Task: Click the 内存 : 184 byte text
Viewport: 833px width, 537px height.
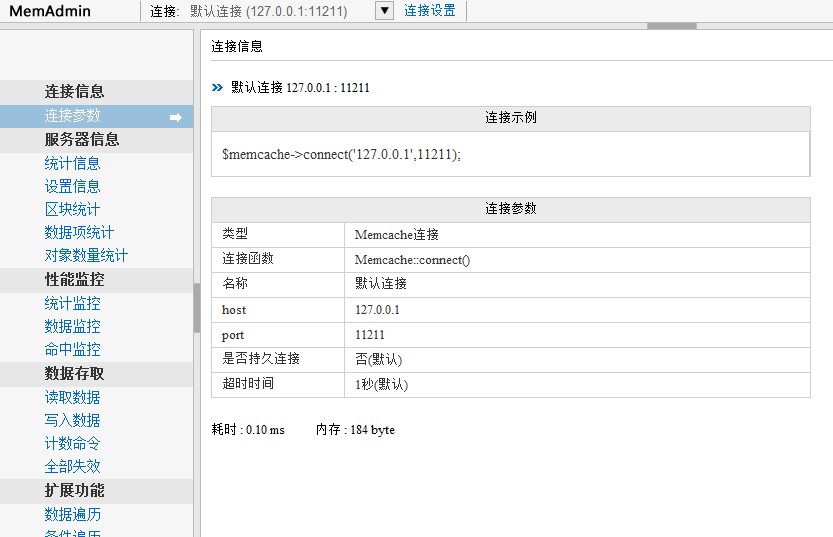Action: click(x=355, y=430)
